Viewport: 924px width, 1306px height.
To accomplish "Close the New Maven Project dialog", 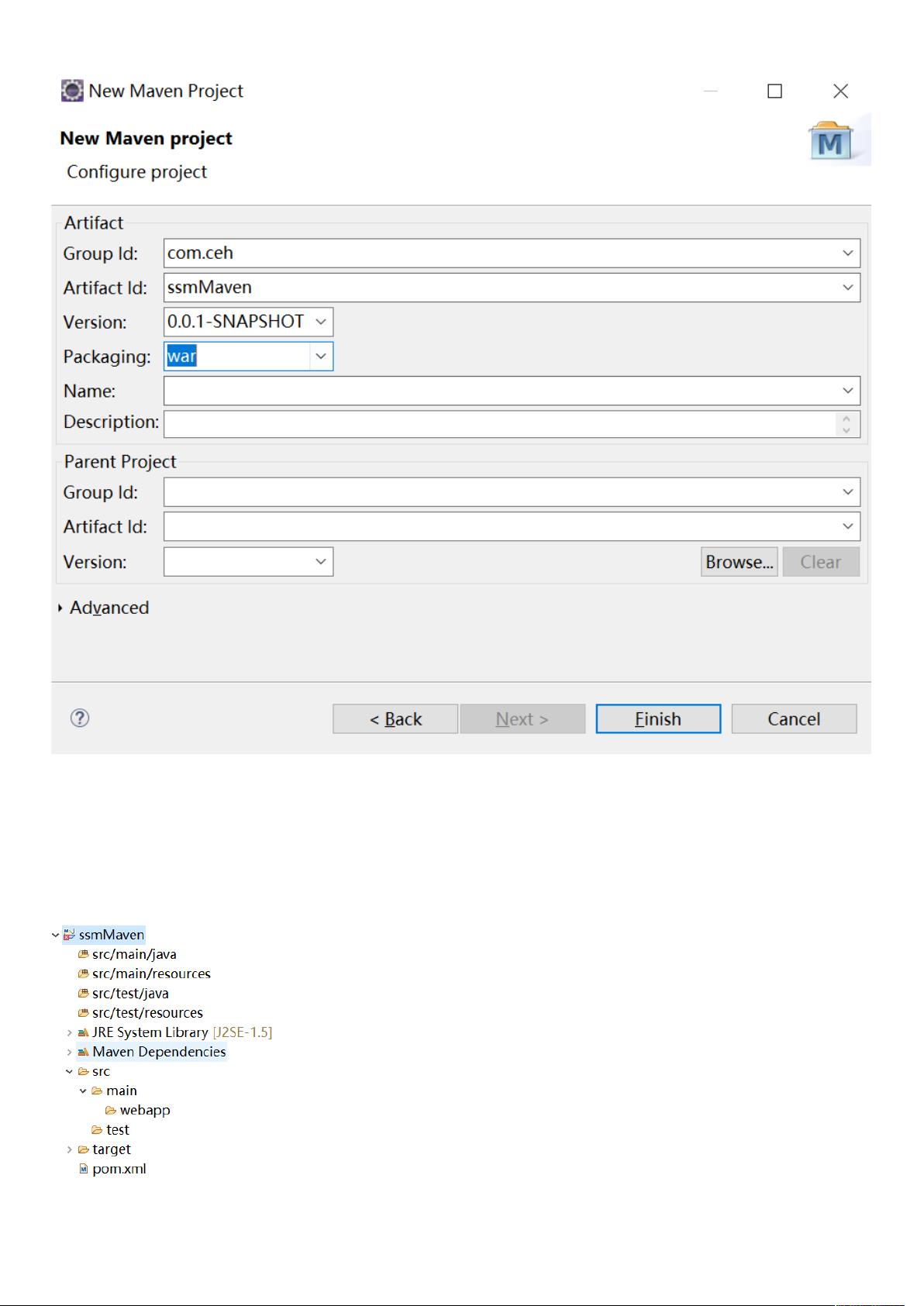I will click(840, 91).
